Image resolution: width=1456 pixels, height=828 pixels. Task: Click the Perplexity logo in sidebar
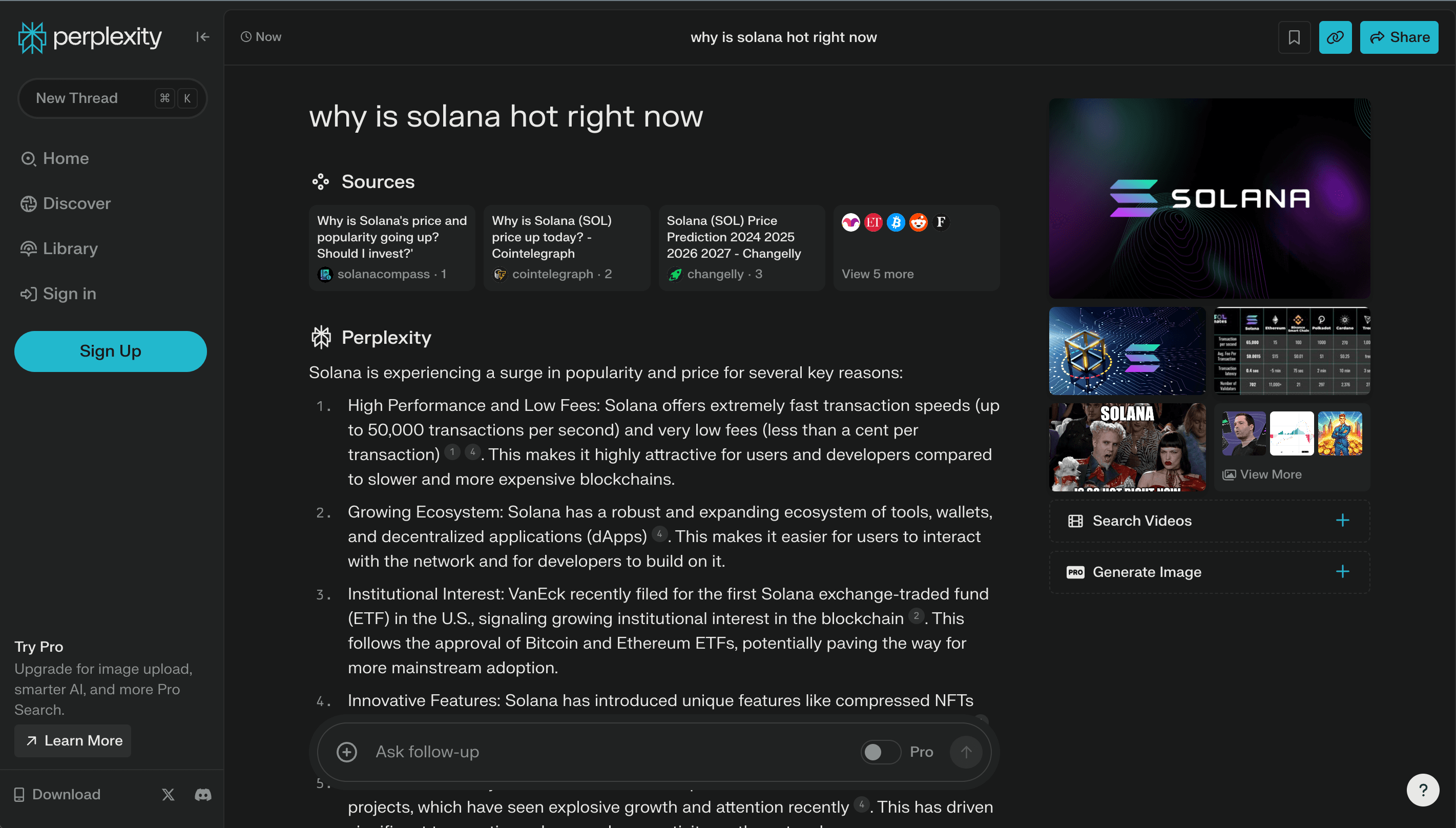(x=90, y=37)
